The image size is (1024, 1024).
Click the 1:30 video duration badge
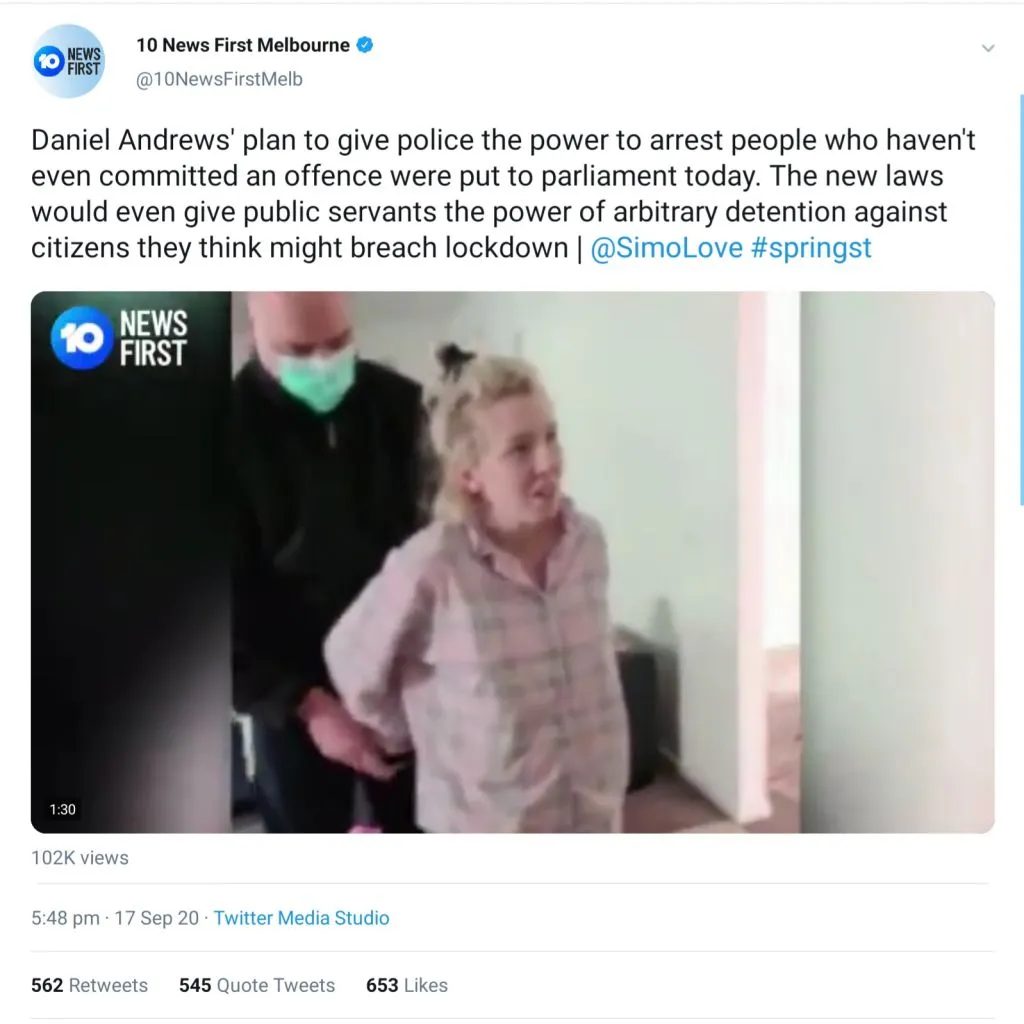(x=63, y=809)
